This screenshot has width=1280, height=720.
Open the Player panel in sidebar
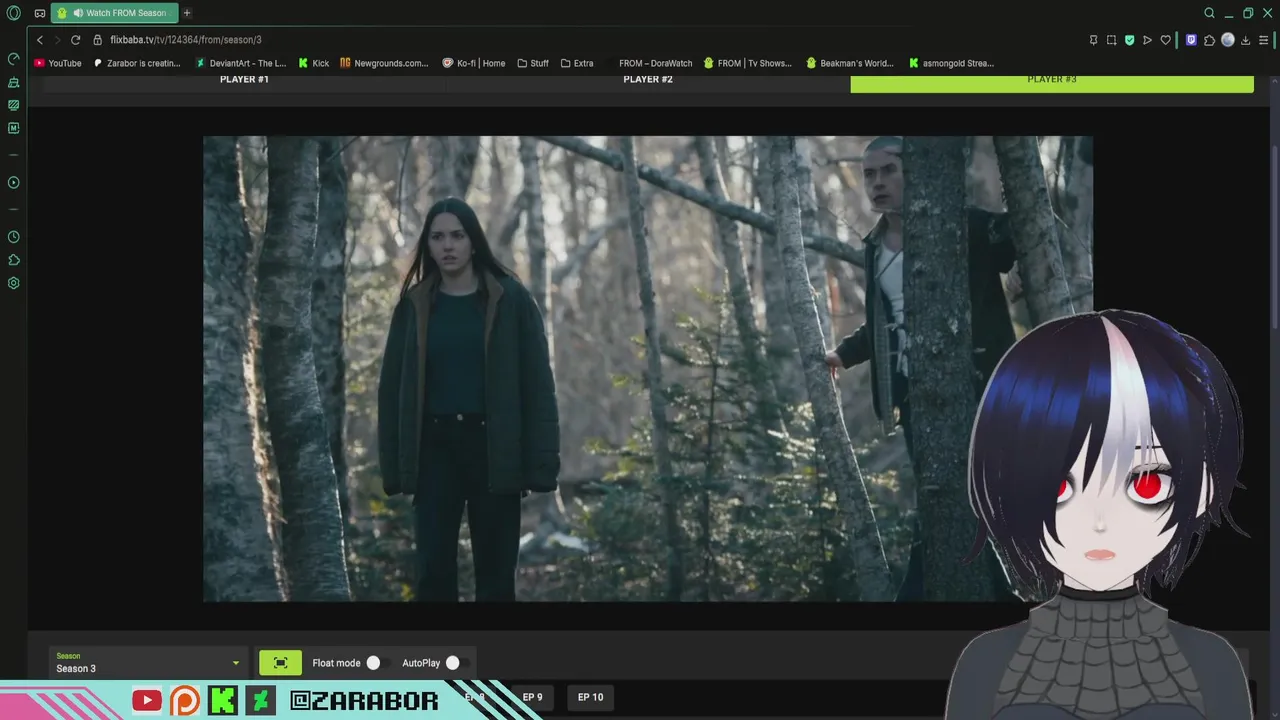[14, 183]
